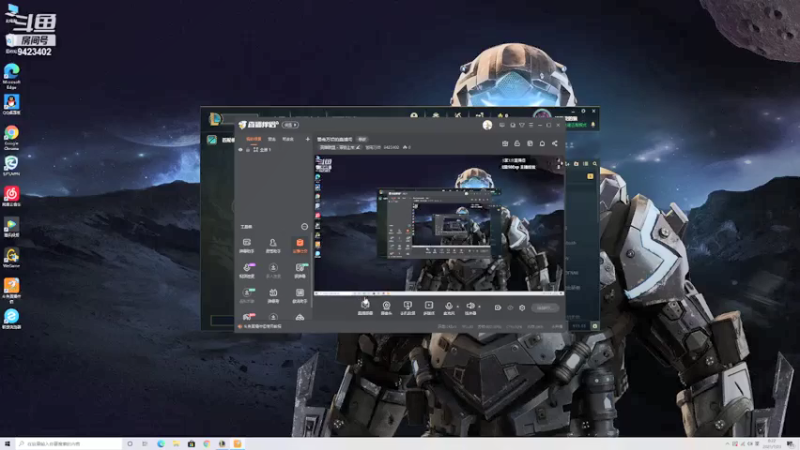Open the microphone dropdown arrow

(x=457, y=307)
